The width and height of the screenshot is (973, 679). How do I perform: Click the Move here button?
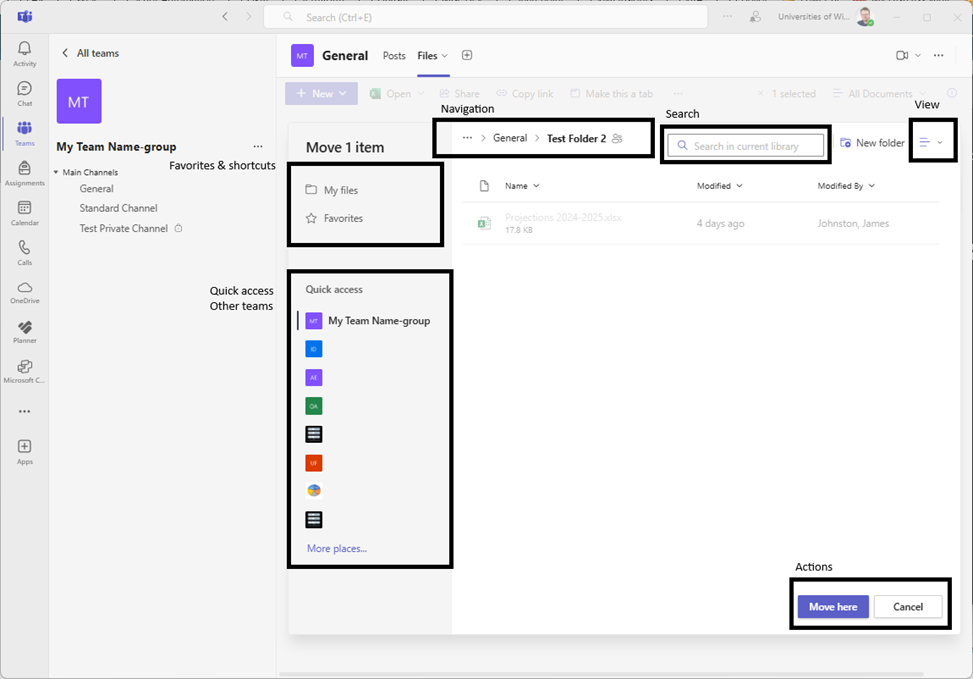tap(832, 607)
